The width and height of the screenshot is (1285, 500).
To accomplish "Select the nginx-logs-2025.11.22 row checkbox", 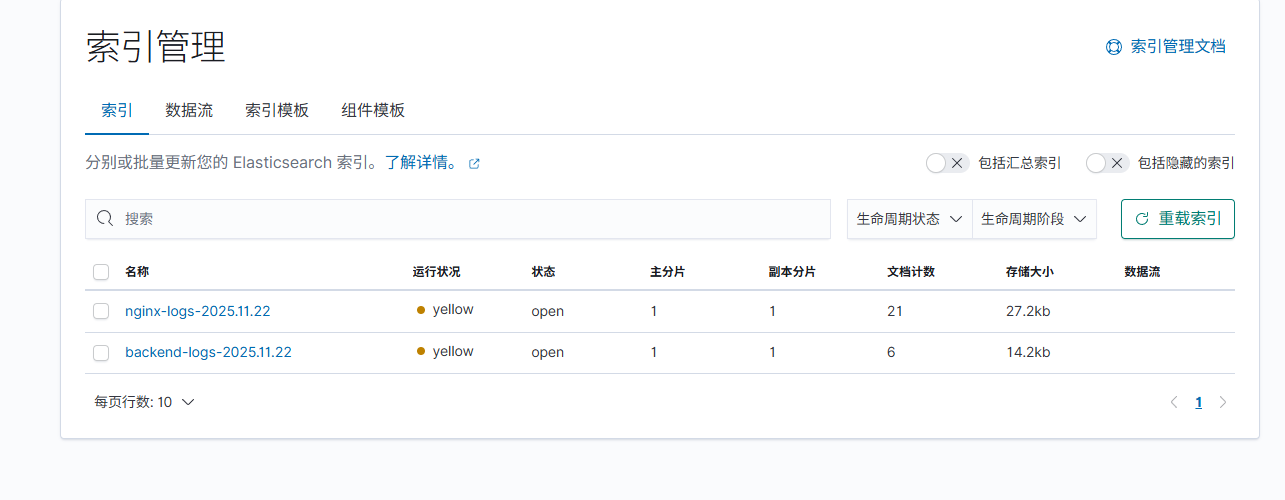I will [x=101, y=311].
